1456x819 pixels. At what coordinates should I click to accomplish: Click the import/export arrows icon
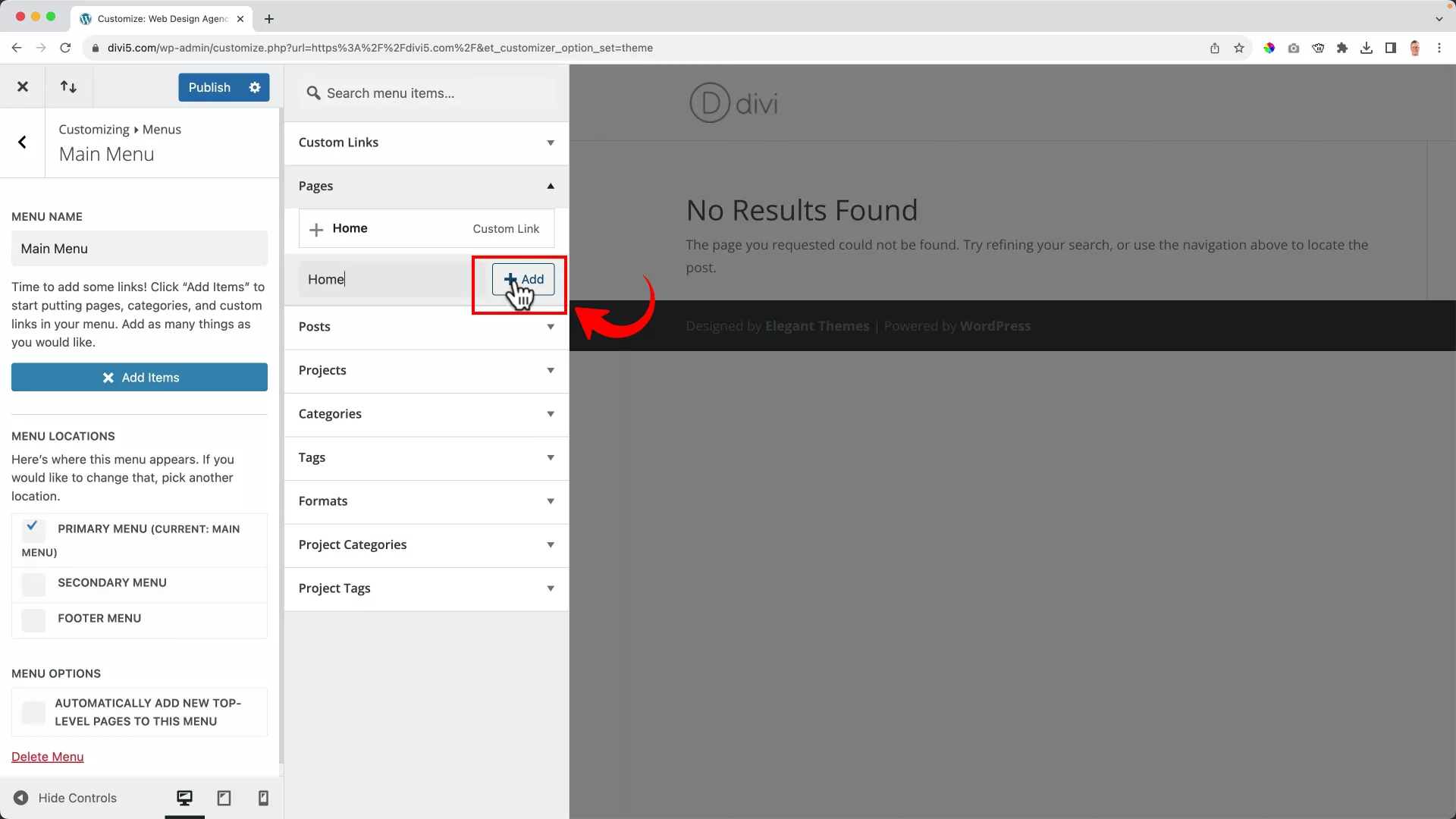(x=68, y=87)
